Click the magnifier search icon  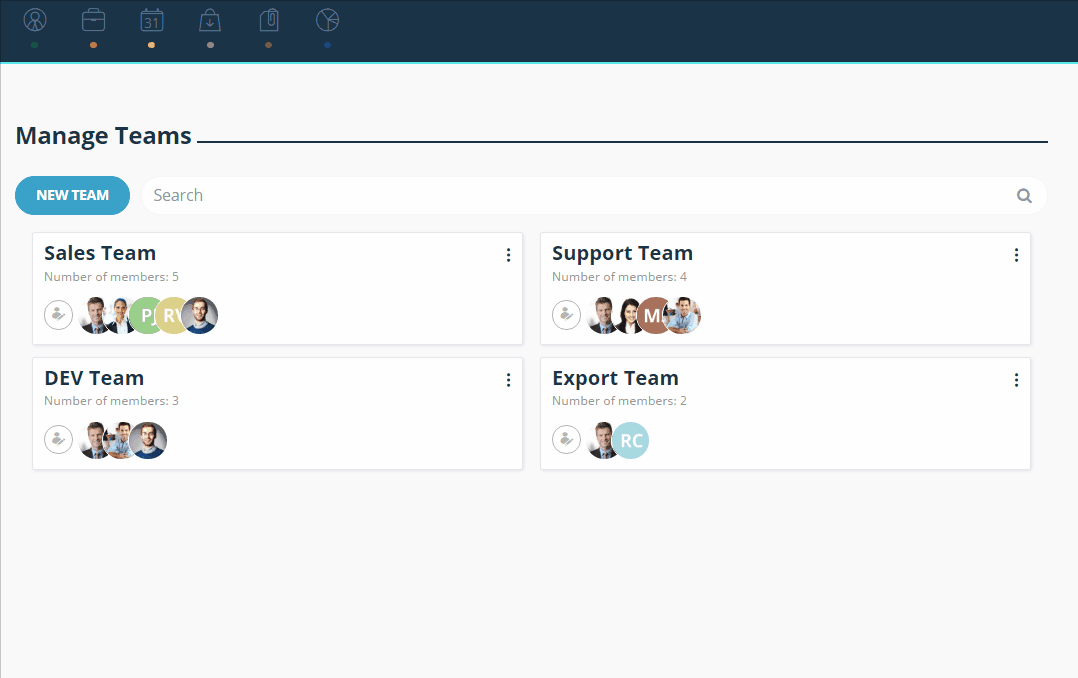(1024, 196)
